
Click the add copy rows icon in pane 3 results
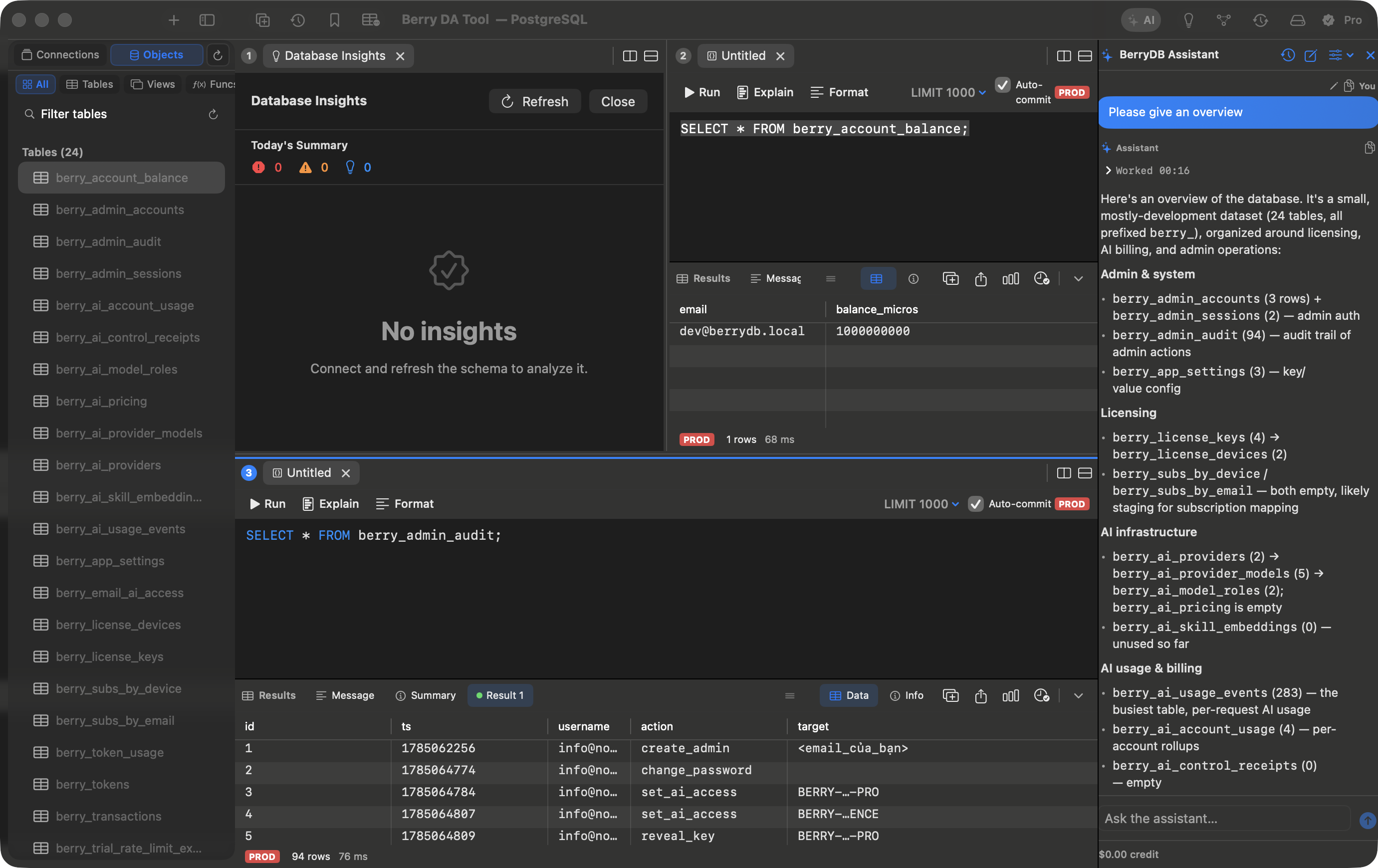[x=950, y=695]
